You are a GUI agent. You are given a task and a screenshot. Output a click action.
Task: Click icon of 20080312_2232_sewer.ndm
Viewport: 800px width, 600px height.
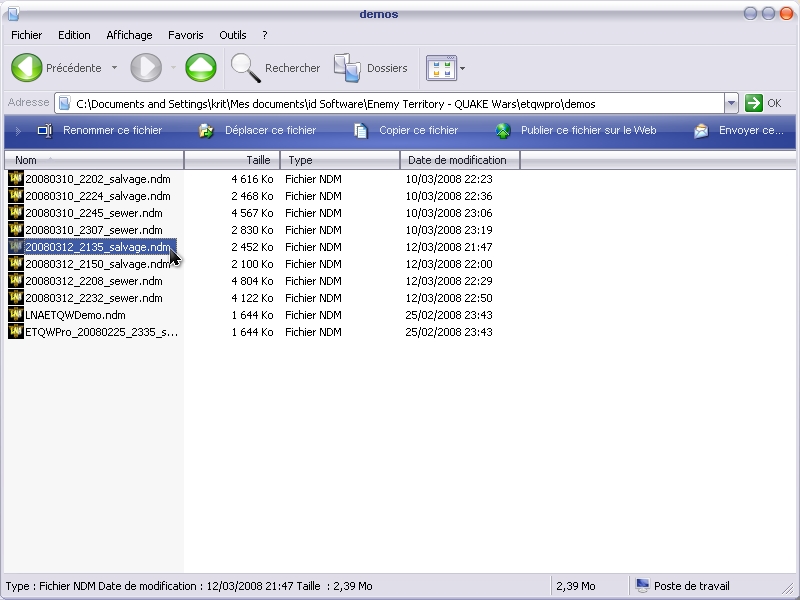coord(16,297)
